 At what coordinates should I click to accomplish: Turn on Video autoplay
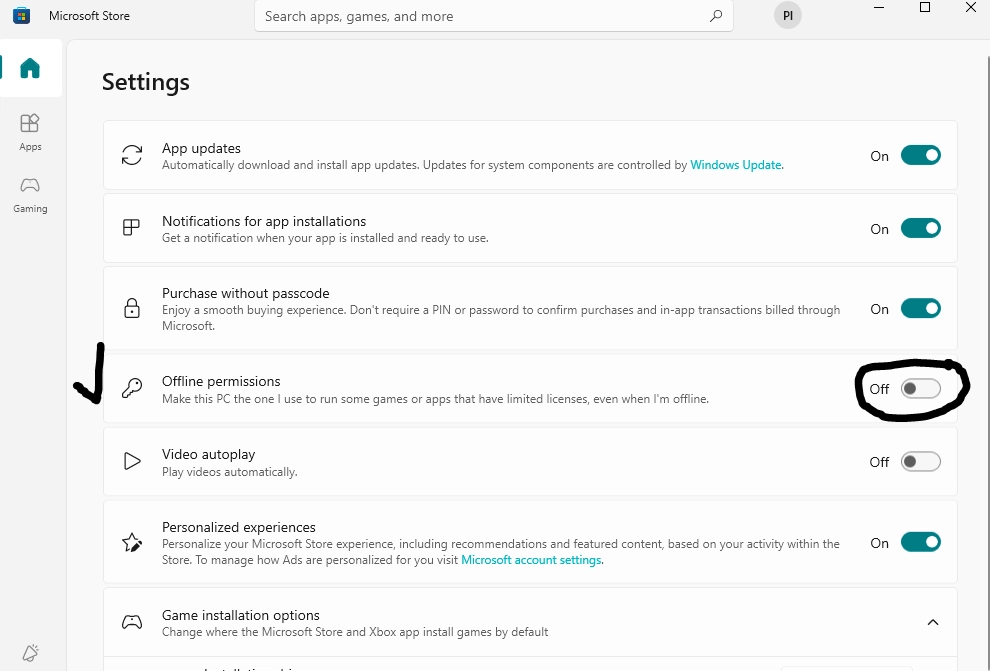pos(920,462)
